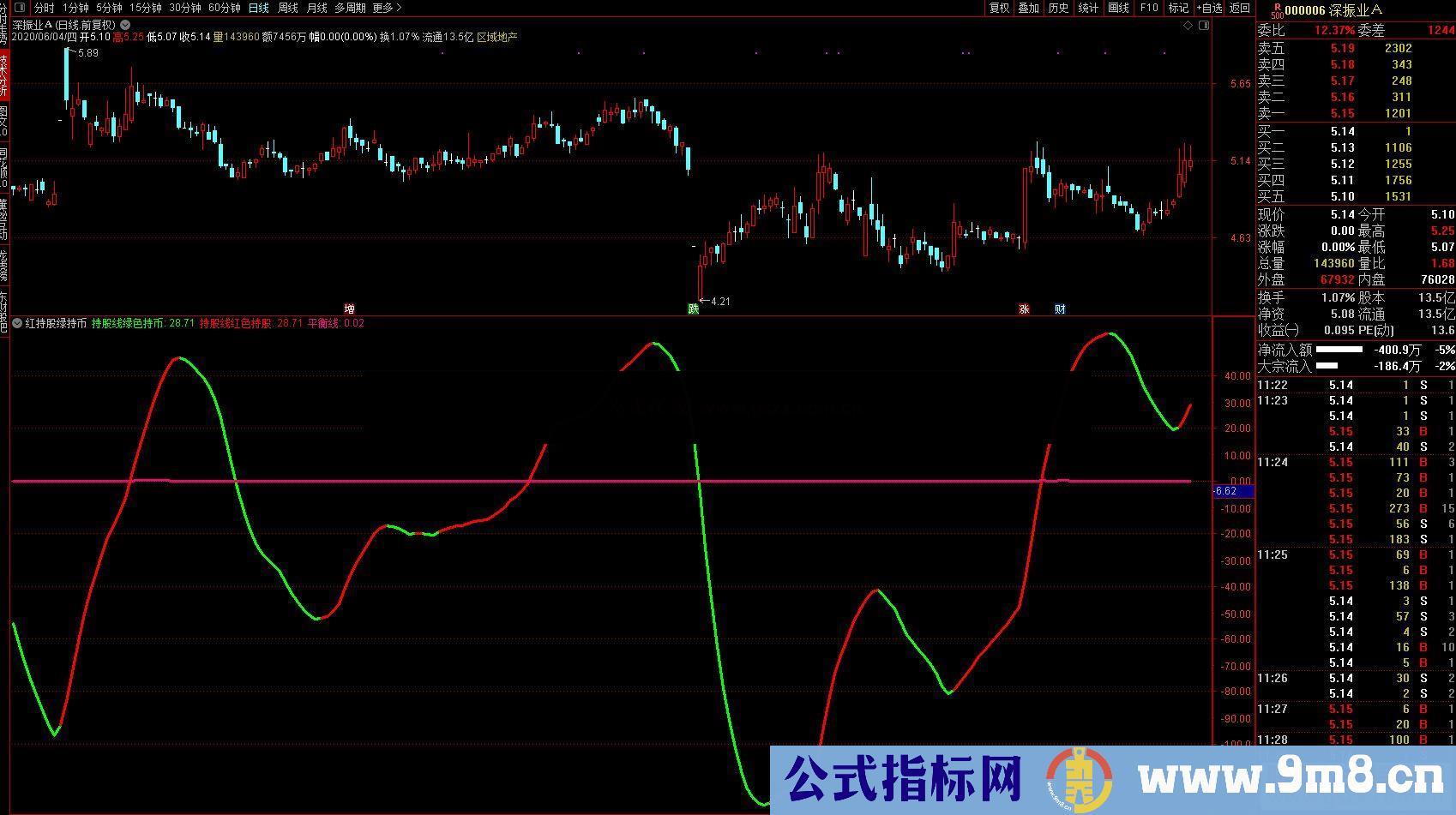Viewport: 1456px width, 815px height.
Task: Click the diamond mark icon above the chart
Action: point(1187,27)
